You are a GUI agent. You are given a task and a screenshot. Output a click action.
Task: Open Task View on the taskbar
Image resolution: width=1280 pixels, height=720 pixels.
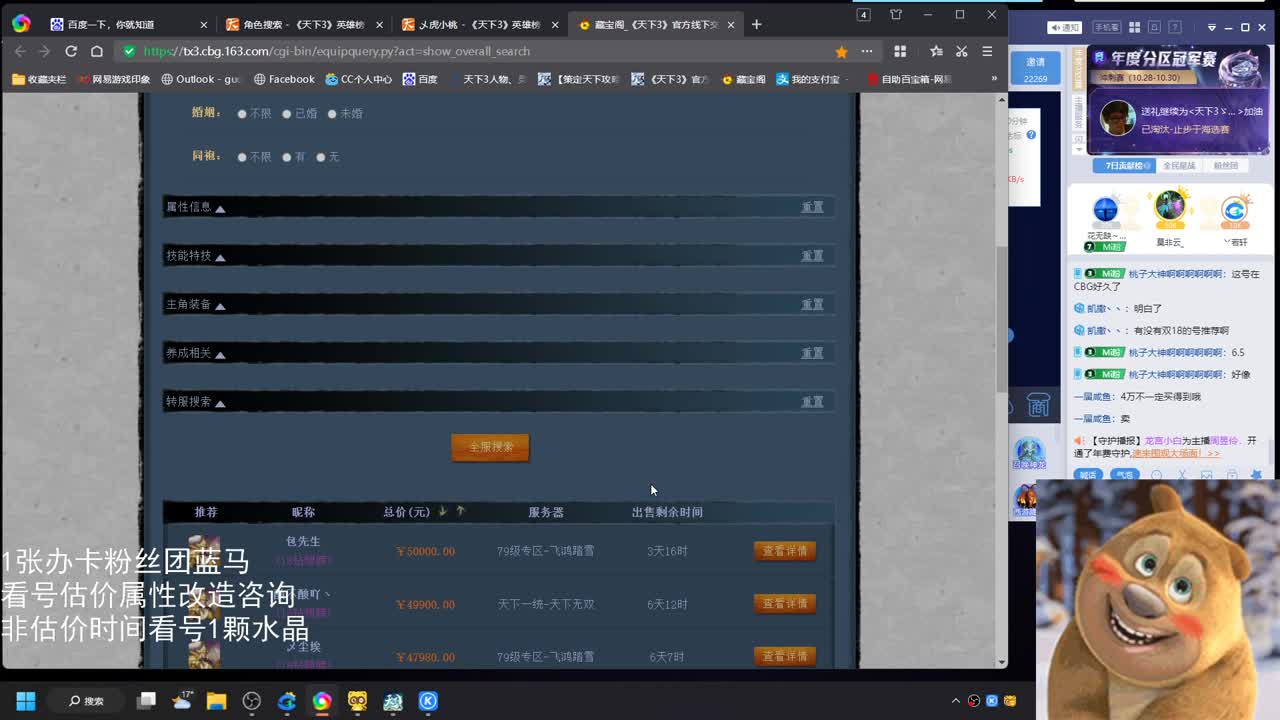(x=147, y=701)
